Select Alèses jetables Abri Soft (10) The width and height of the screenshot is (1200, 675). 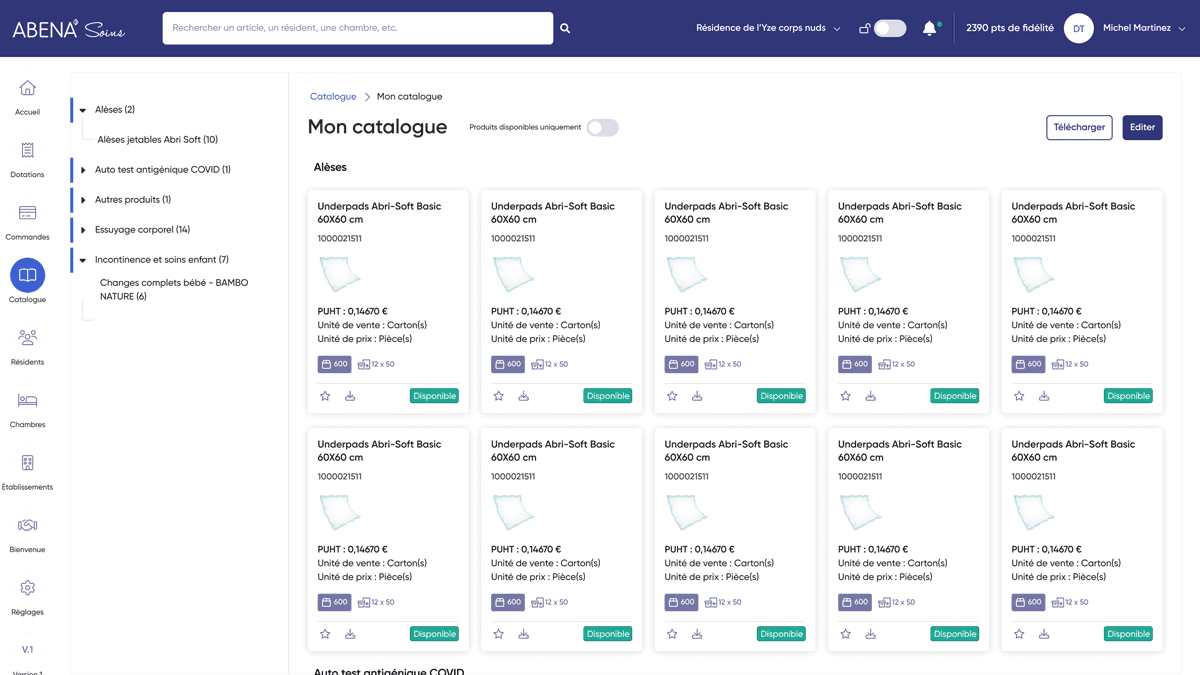[x=158, y=140]
